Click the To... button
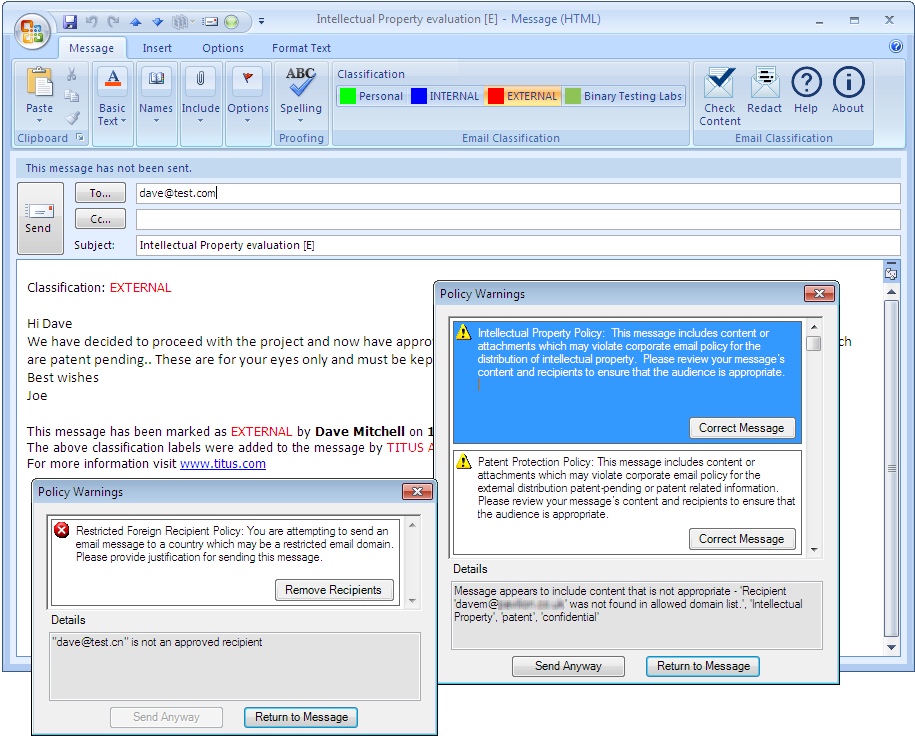Image resolution: width=915 pixels, height=736 pixels. pos(100,193)
